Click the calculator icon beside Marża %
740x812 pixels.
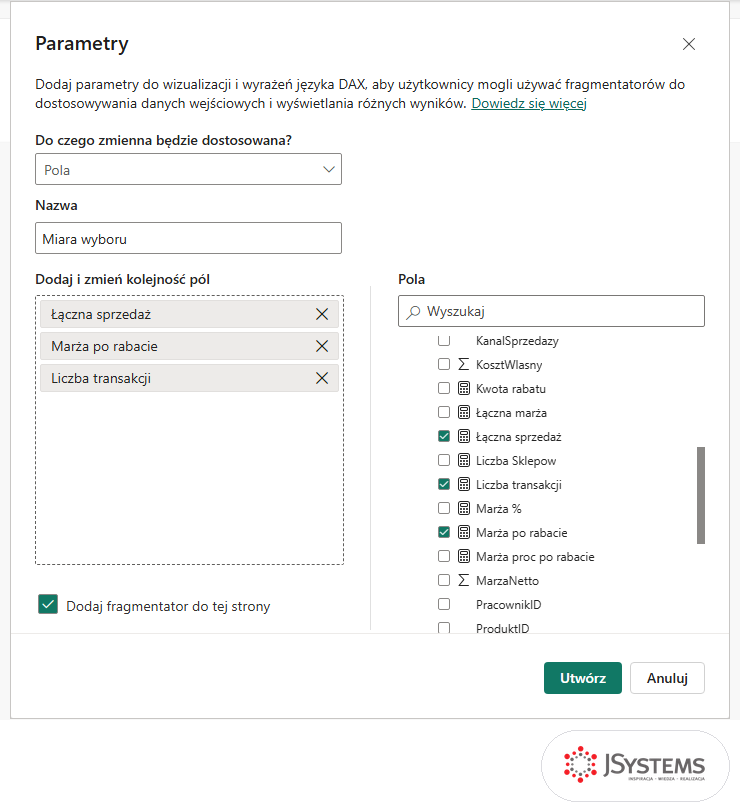464,509
